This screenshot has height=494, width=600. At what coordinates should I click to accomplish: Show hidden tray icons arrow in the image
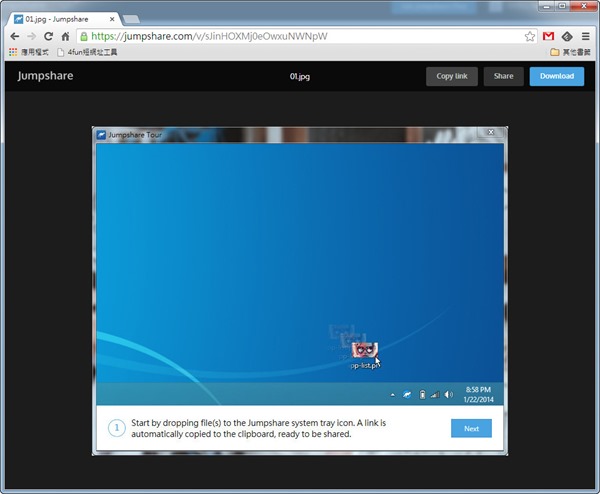tap(393, 395)
